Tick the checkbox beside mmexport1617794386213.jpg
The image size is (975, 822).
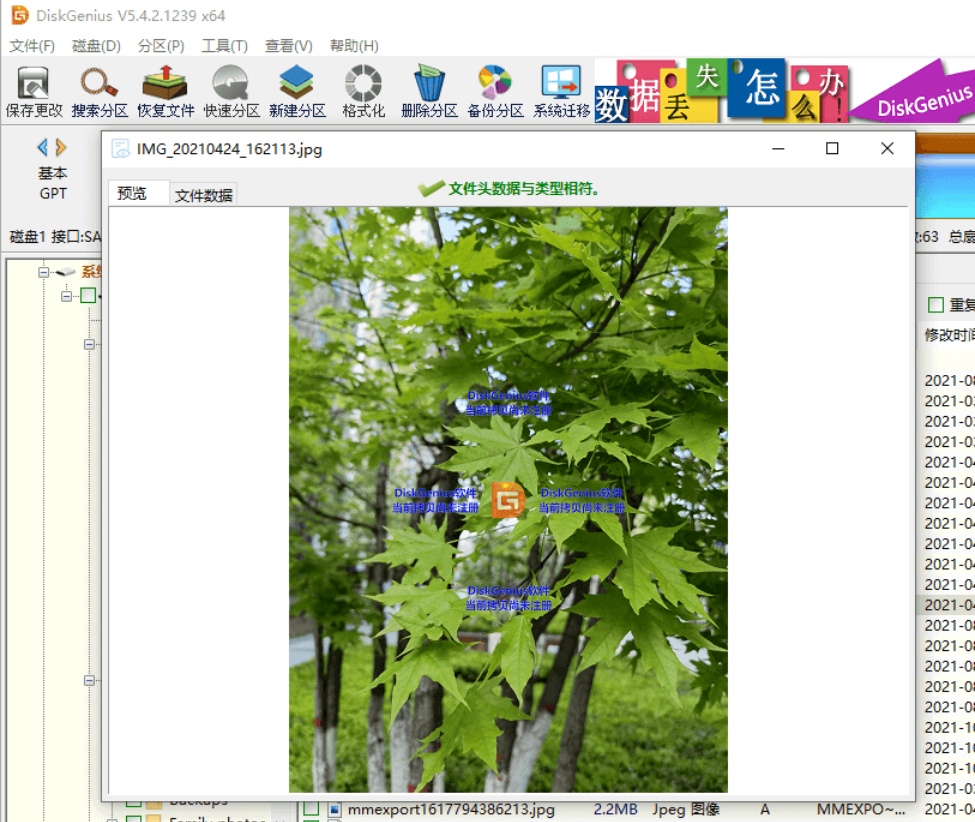311,809
